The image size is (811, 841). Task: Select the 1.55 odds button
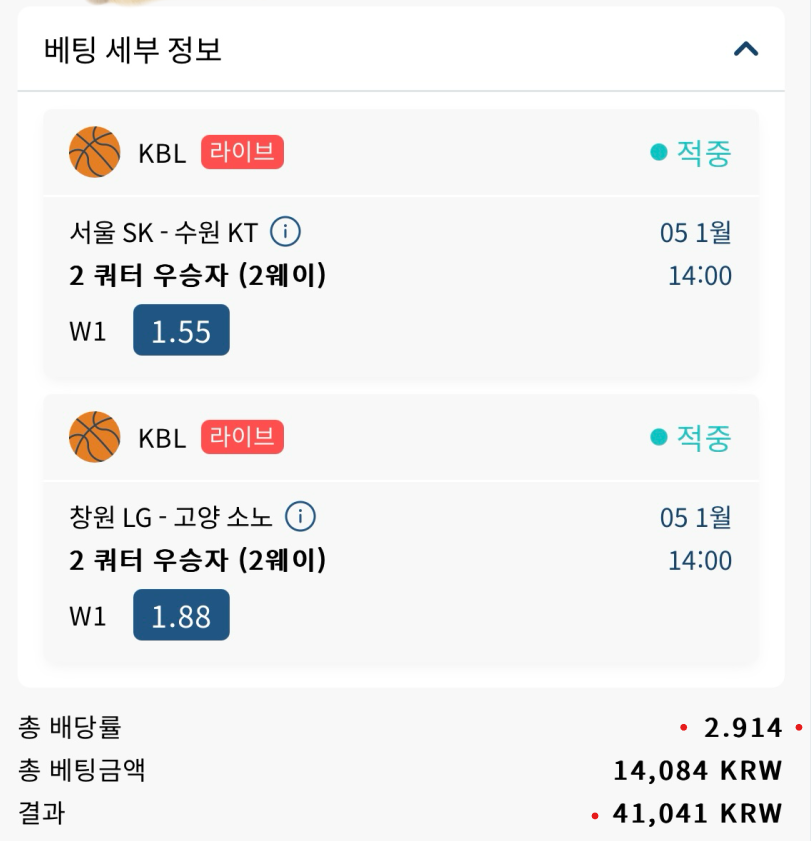point(181,330)
